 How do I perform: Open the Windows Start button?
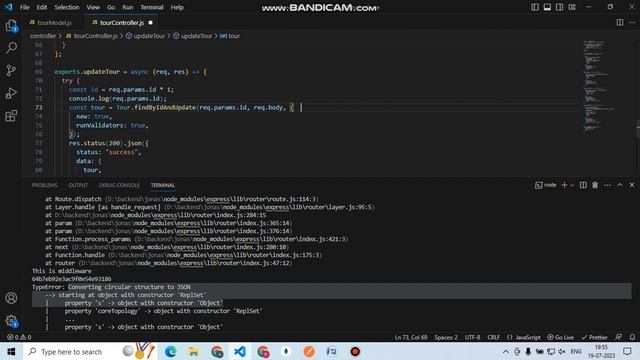(x=11, y=351)
